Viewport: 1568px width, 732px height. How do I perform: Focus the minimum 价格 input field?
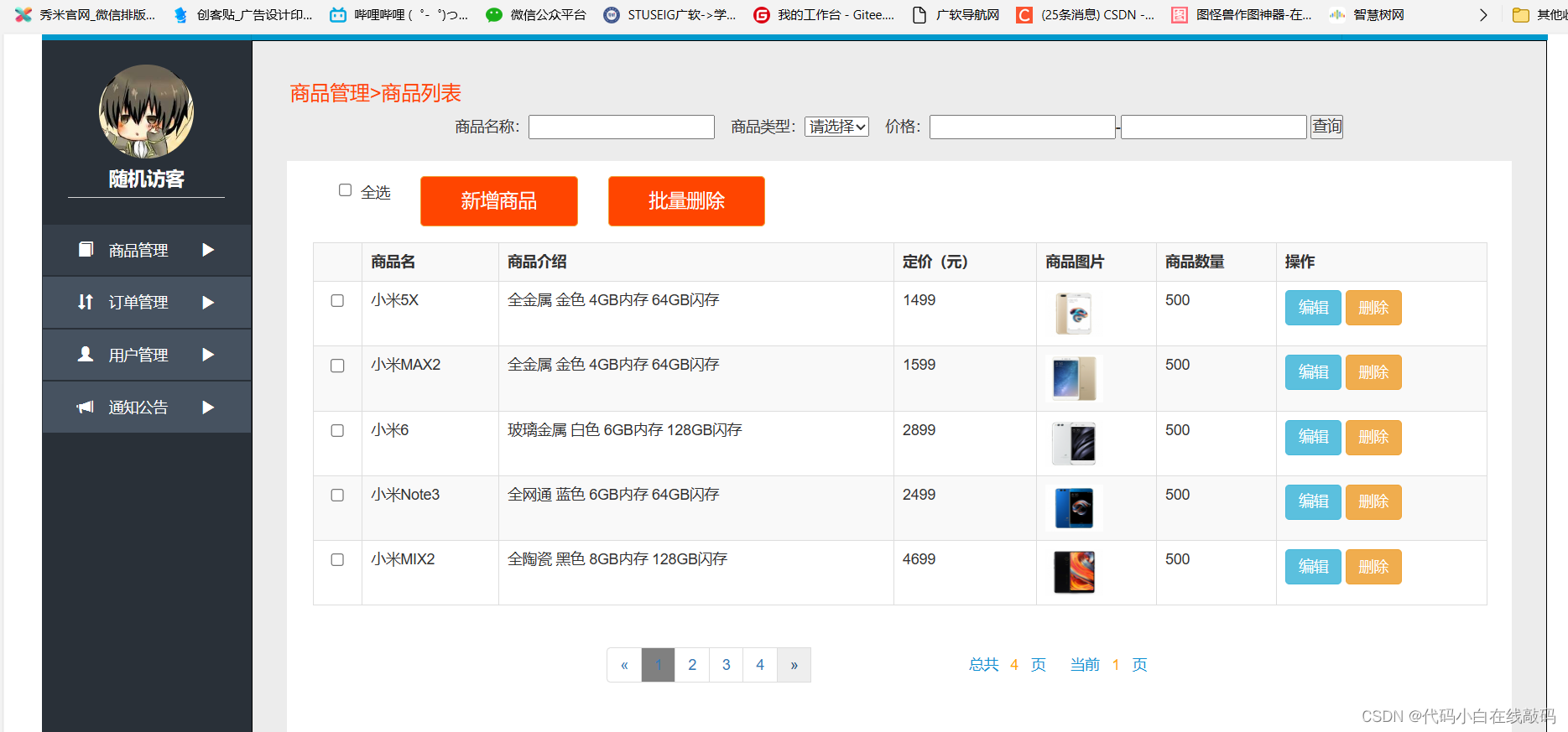coord(1023,127)
